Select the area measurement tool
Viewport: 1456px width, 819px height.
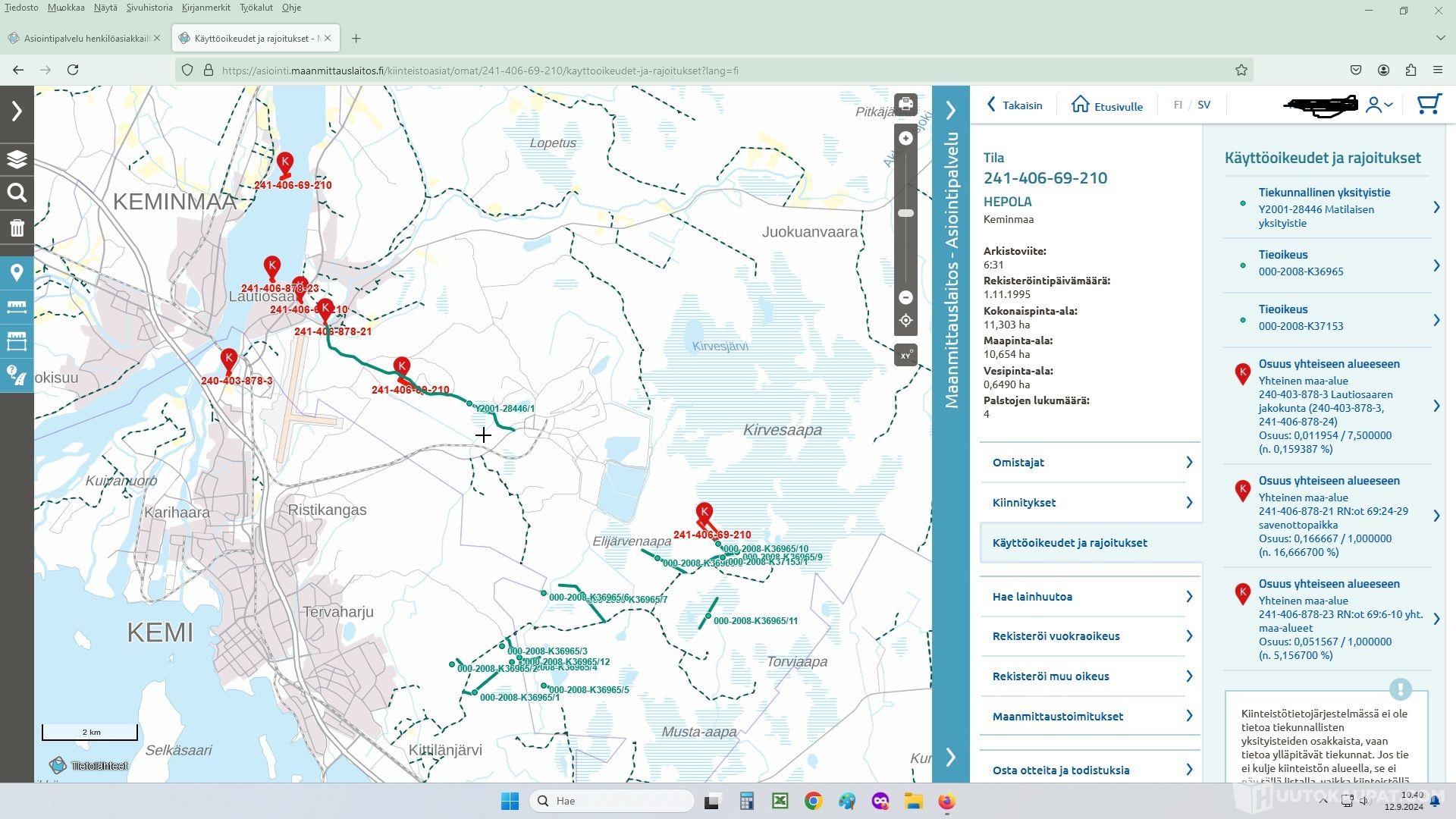[x=17, y=341]
